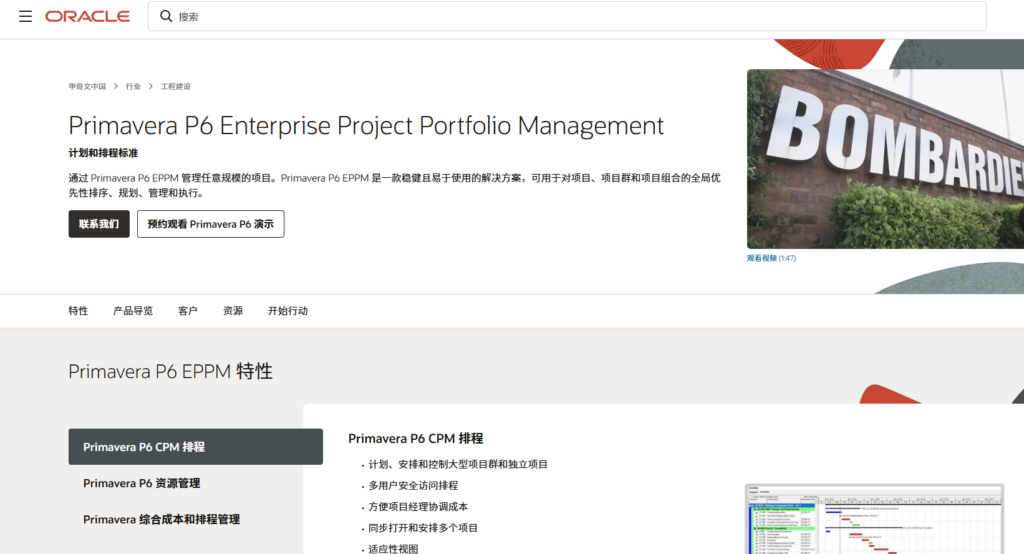Image resolution: width=1024 pixels, height=554 pixels.
Task: Select the Primavera P6 CPM 排程 tab
Action: tap(196, 447)
